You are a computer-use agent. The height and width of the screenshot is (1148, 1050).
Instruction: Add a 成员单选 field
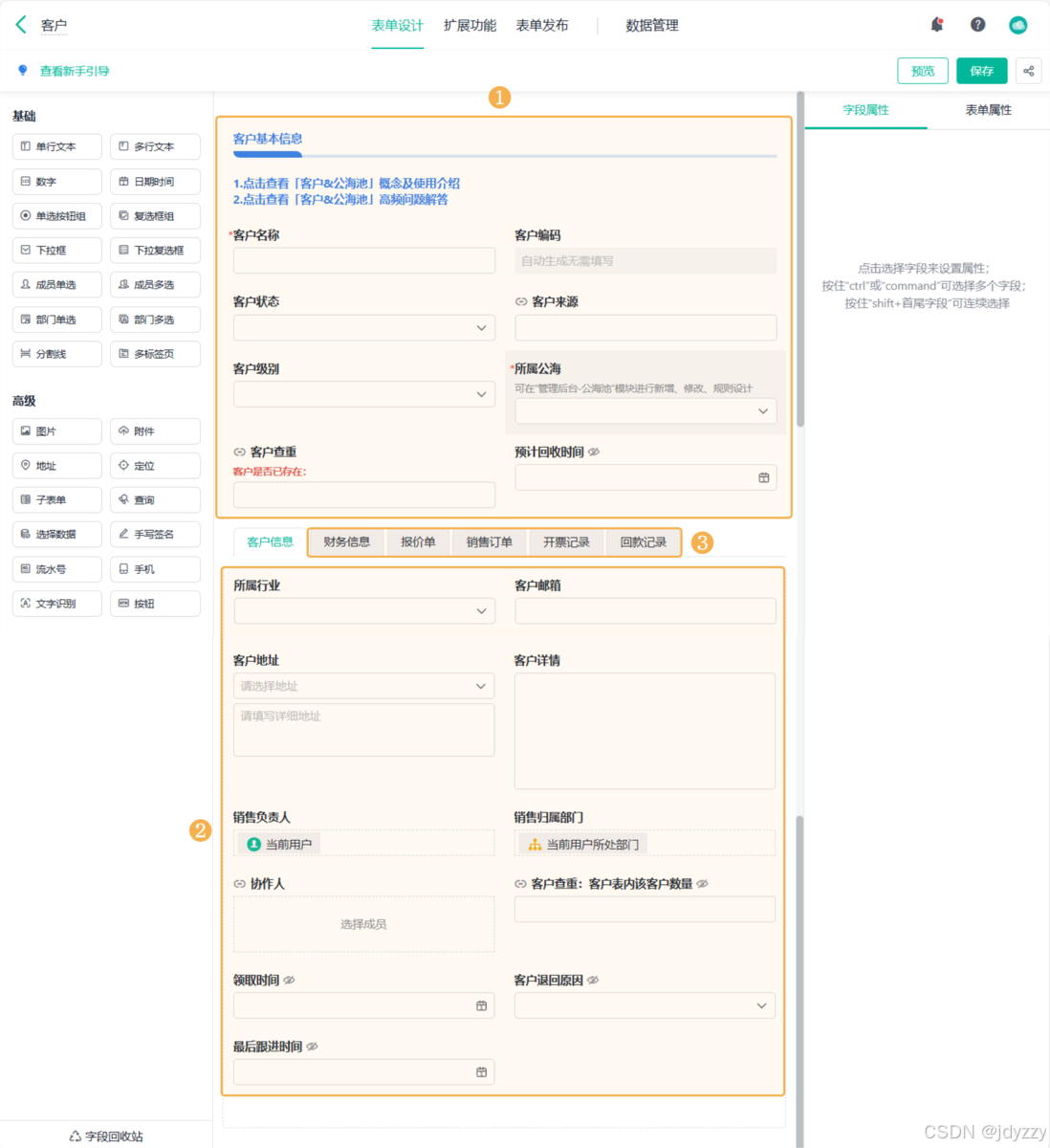pyautogui.click(x=57, y=285)
